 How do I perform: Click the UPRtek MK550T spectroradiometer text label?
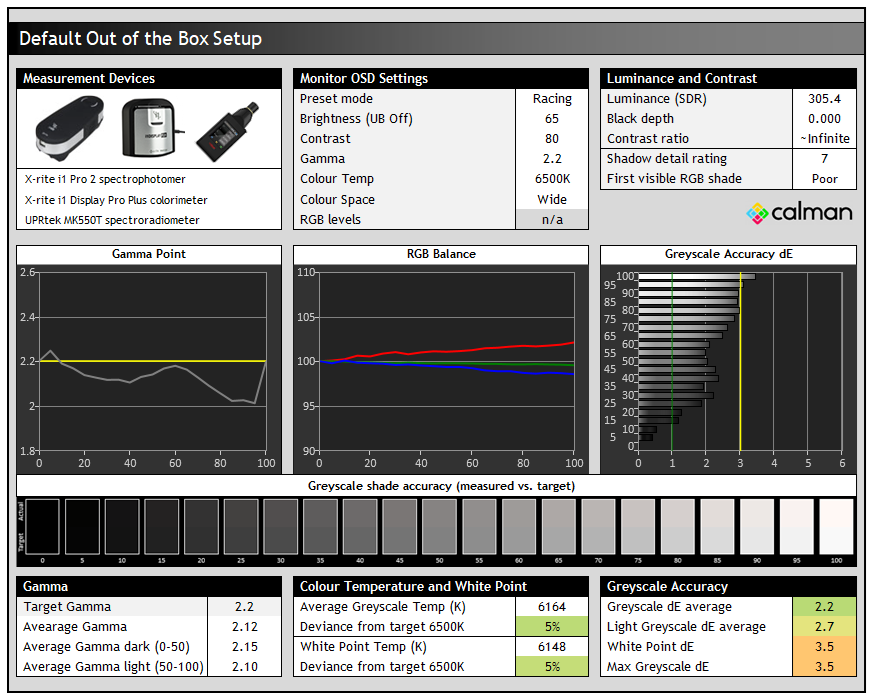pyautogui.click(x=112, y=220)
